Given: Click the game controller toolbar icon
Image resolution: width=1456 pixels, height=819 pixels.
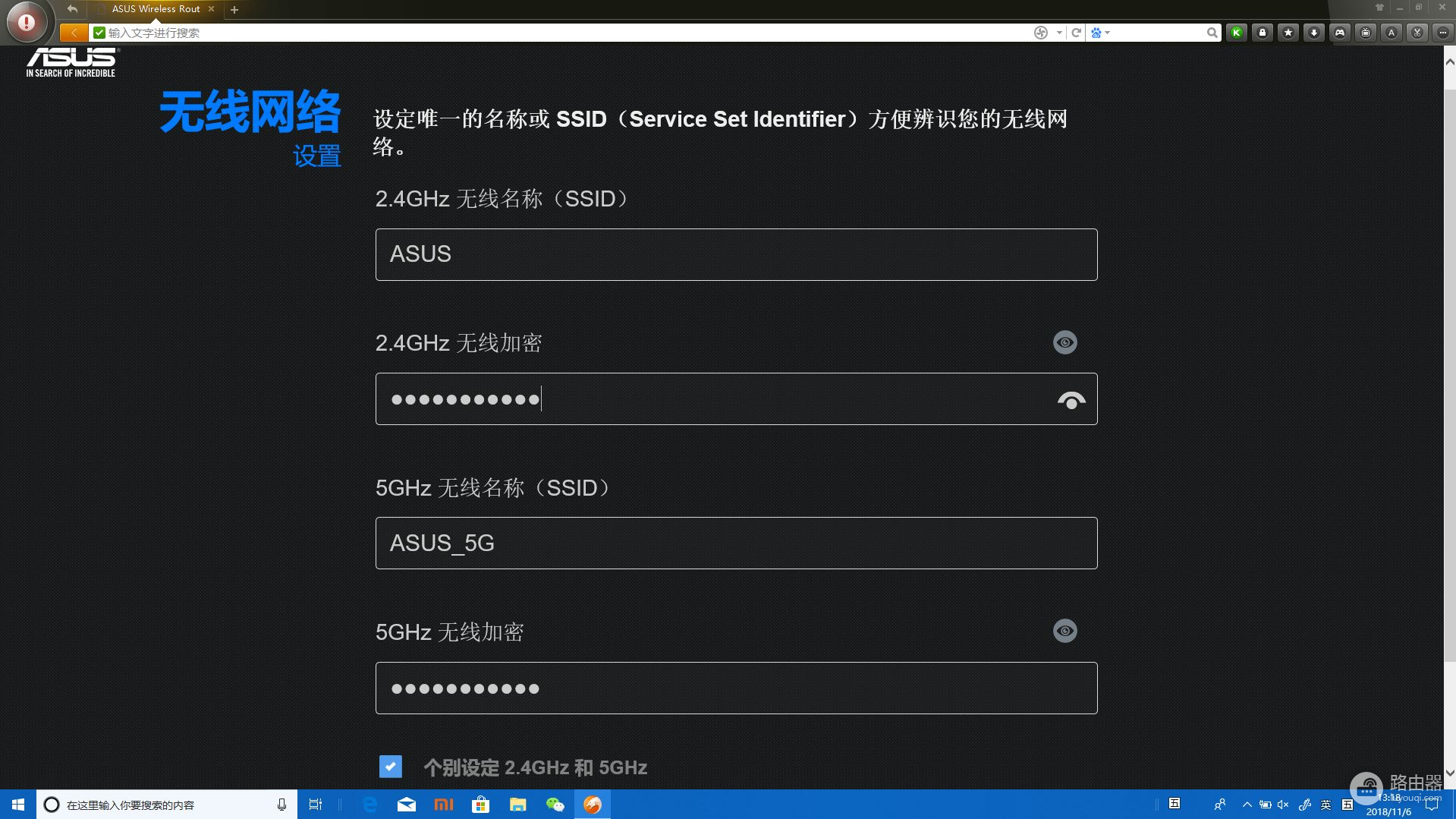Looking at the screenshot, I should pyautogui.click(x=1340, y=33).
